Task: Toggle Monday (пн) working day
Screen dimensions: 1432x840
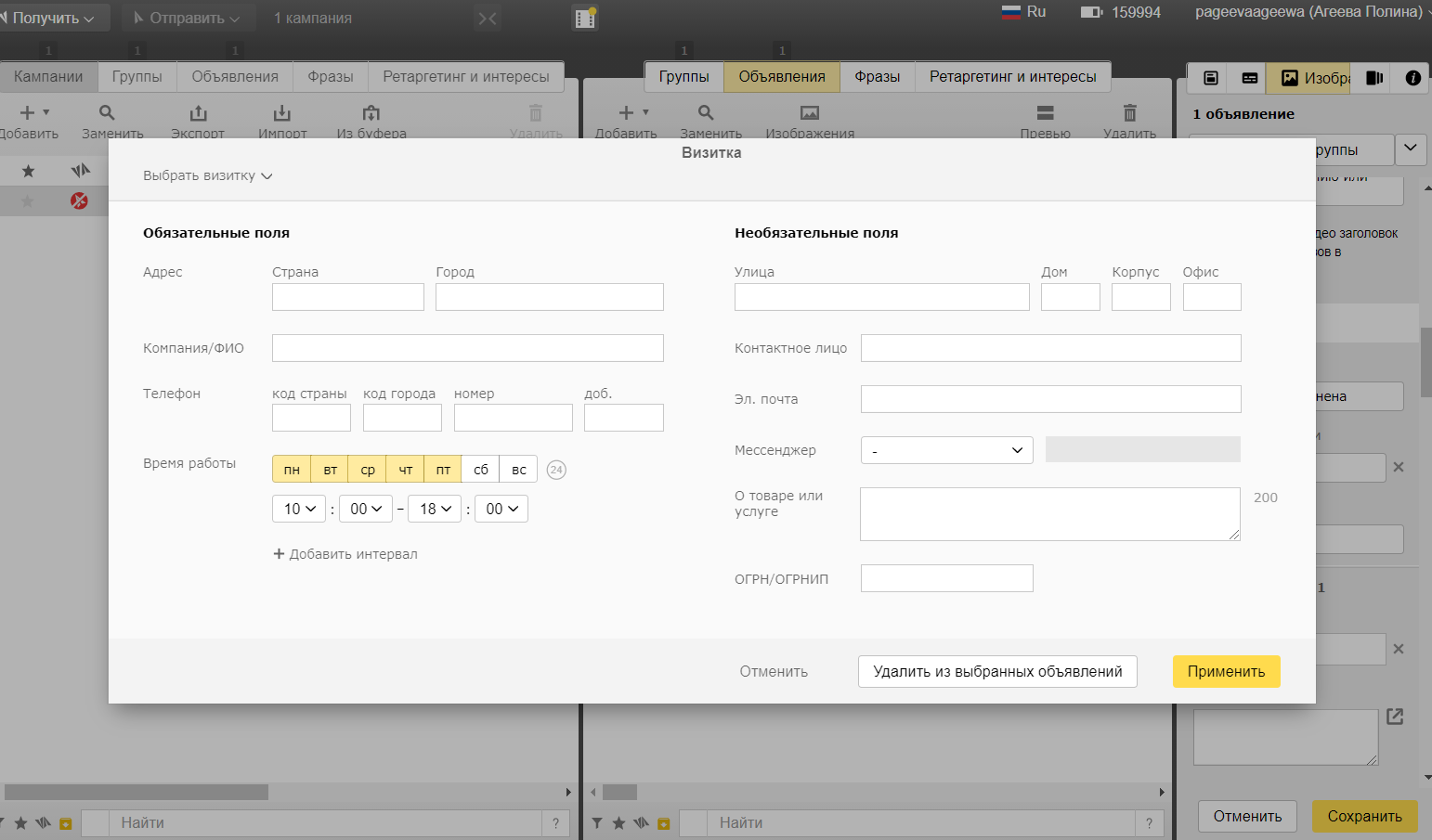Action: pyautogui.click(x=292, y=470)
